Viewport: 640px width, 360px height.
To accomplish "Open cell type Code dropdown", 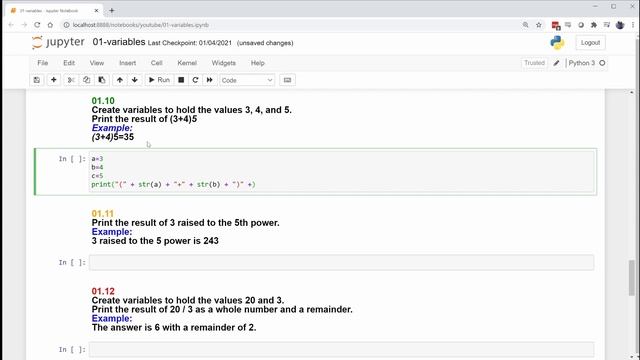I will [247, 80].
